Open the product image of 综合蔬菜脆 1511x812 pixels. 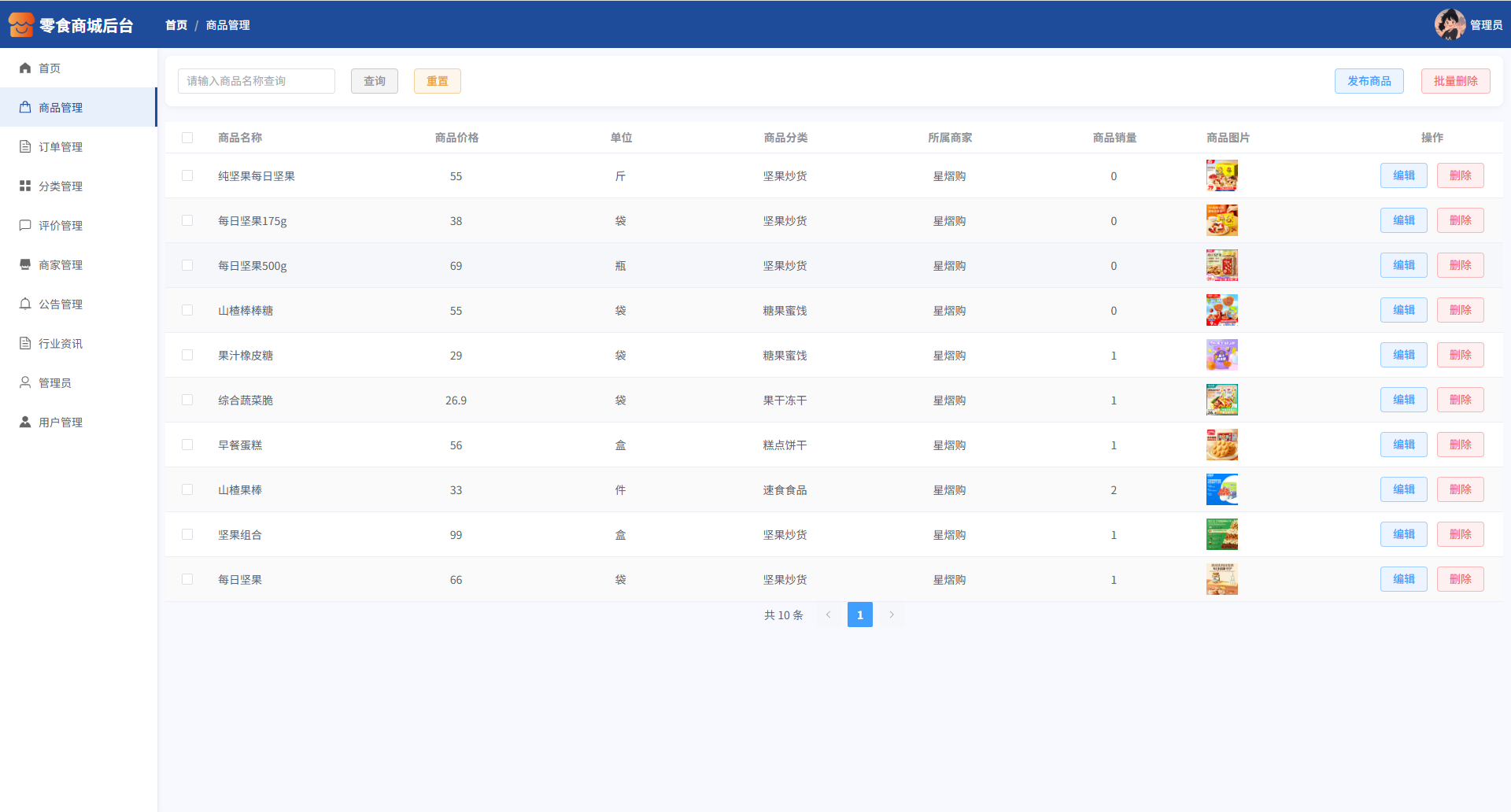1221,400
